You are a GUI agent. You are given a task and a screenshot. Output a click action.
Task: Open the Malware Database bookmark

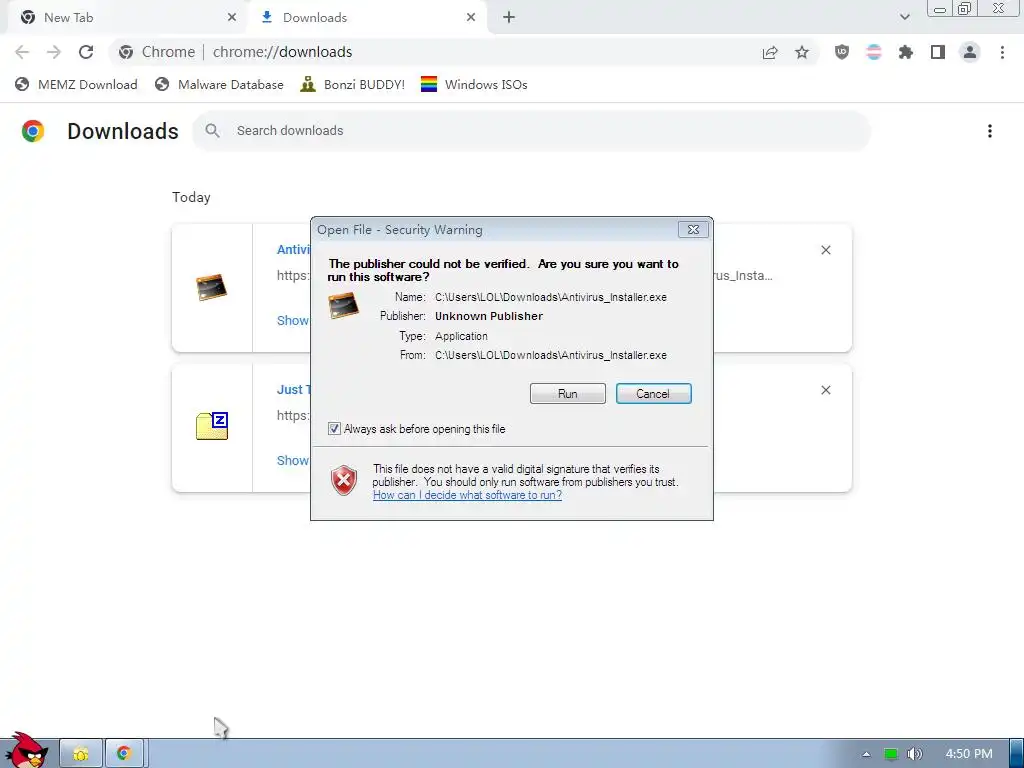[219, 85]
